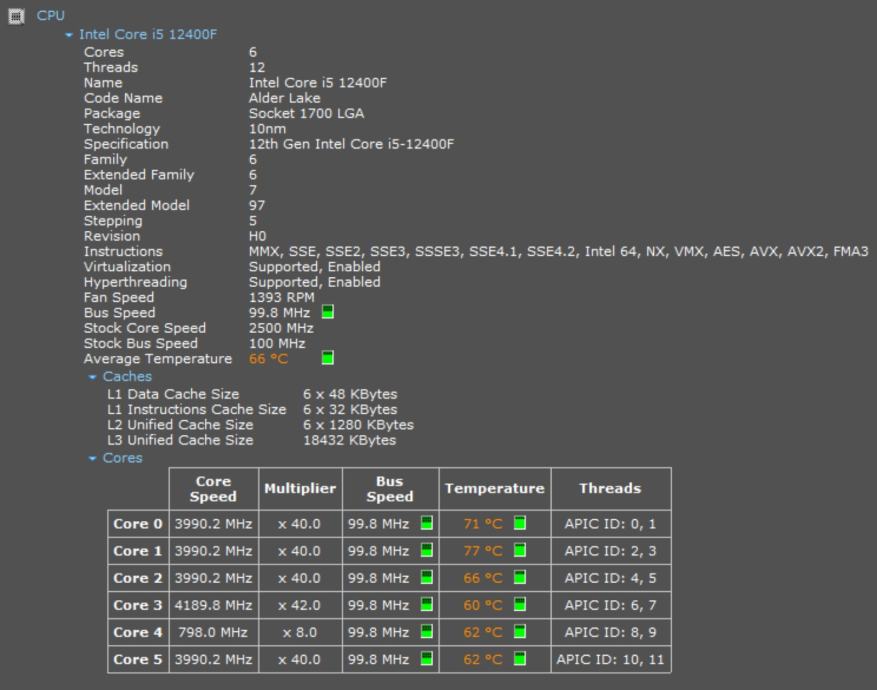
Task: Click the Extended Model value 97
Action: pyautogui.click(x=257, y=206)
